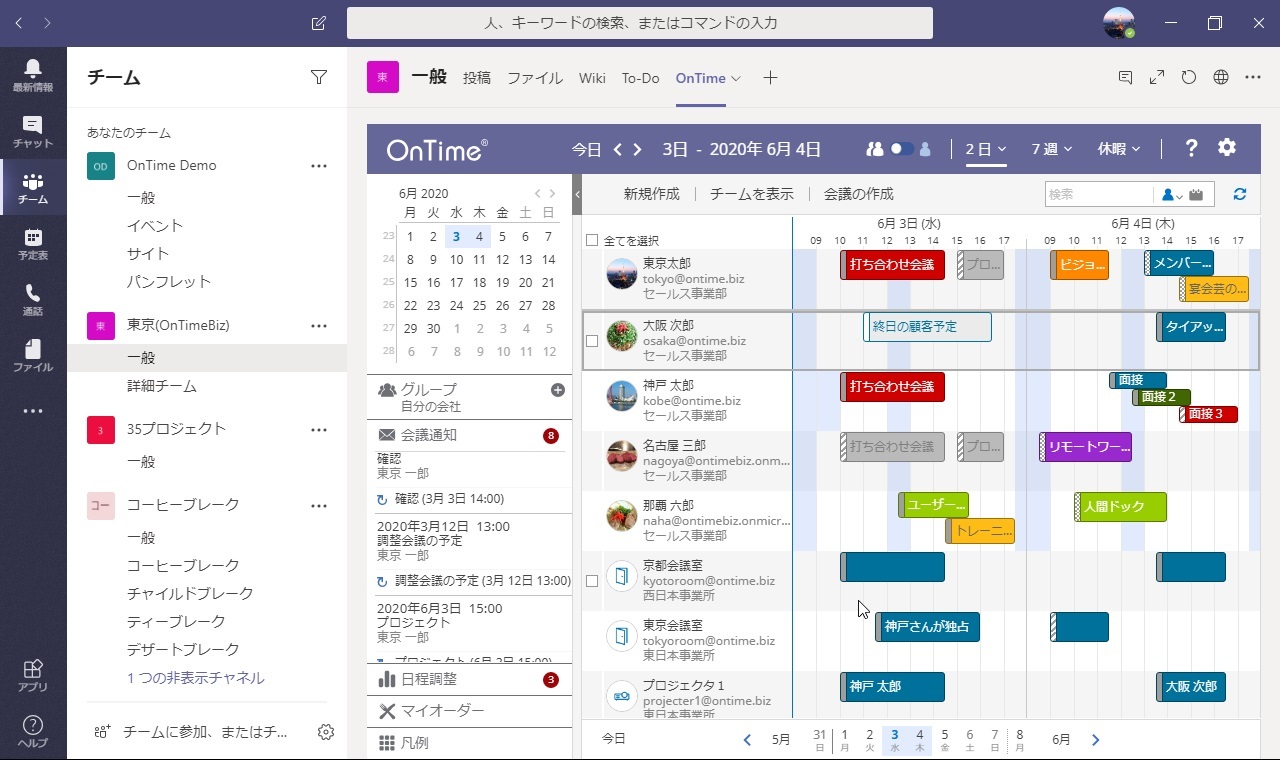
Task: Open OnTime settings gear
Action: (1227, 148)
